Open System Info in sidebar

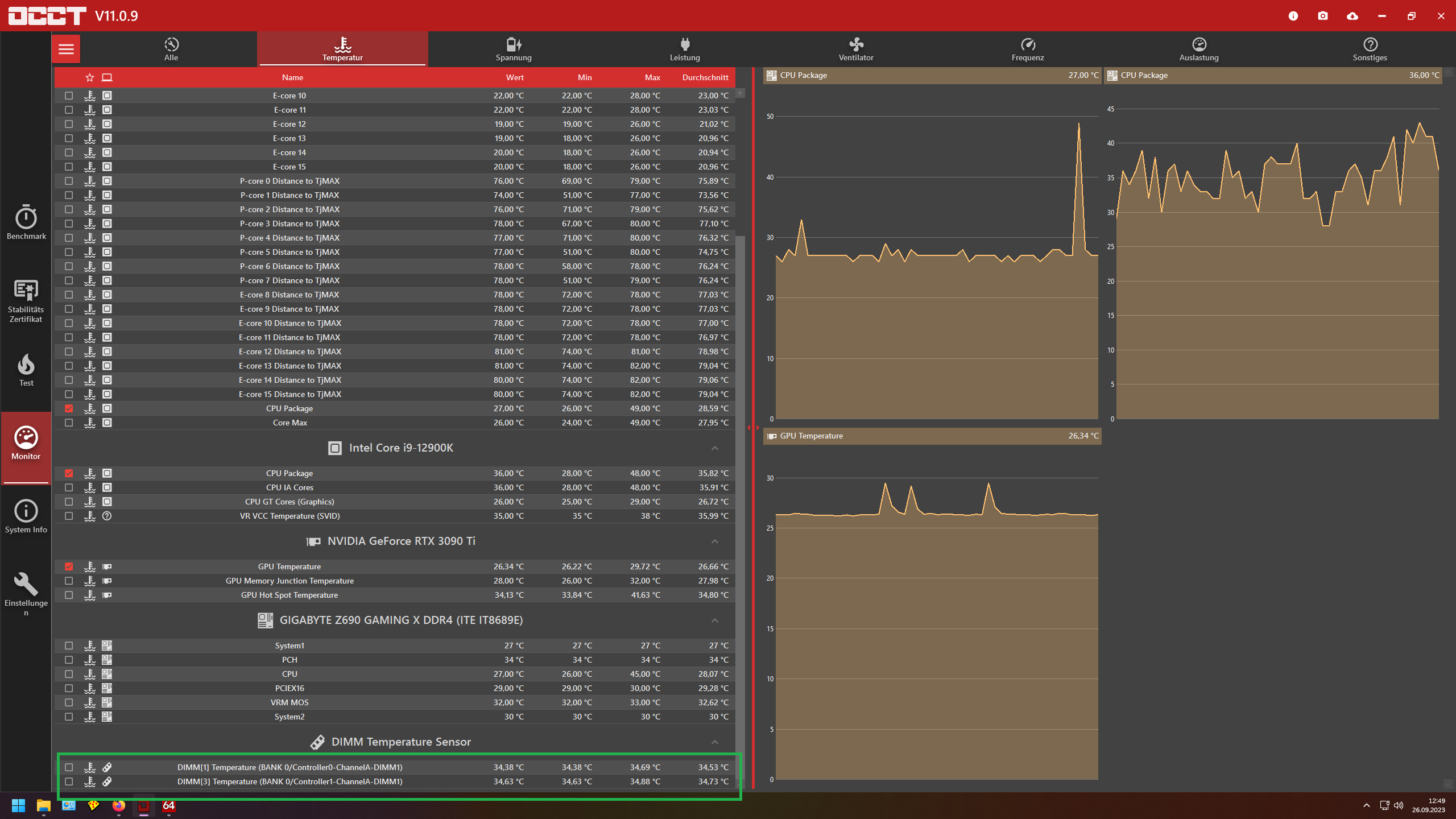click(26, 516)
